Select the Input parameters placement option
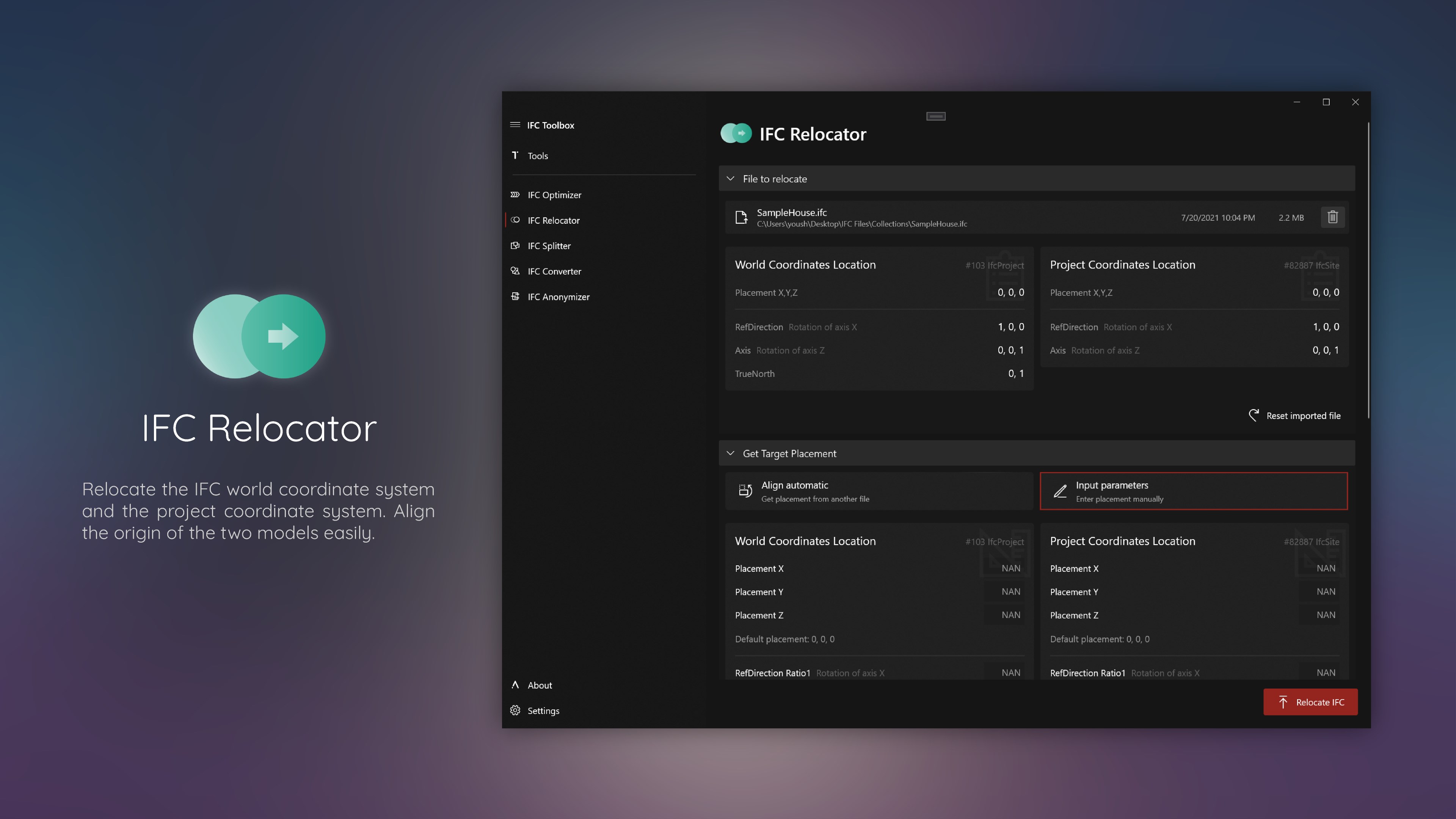 pyautogui.click(x=1193, y=491)
